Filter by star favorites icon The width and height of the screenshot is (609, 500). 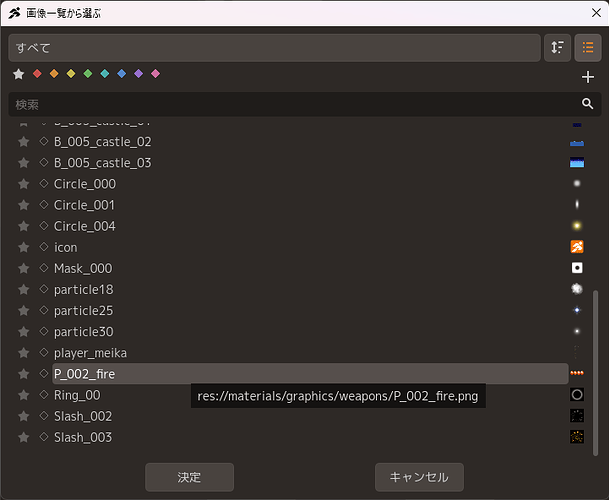(x=18, y=74)
